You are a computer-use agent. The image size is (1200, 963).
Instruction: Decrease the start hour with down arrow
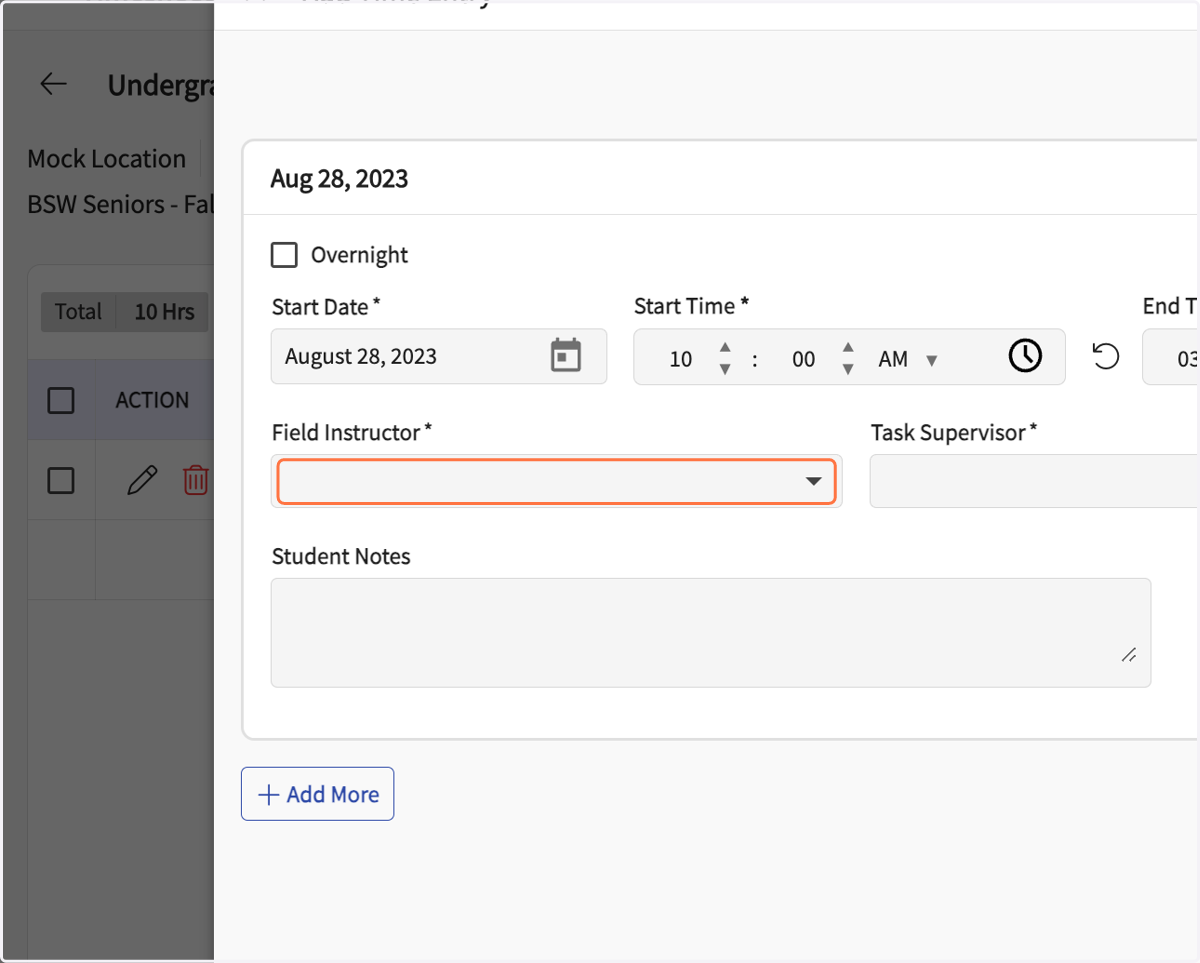(725, 369)
